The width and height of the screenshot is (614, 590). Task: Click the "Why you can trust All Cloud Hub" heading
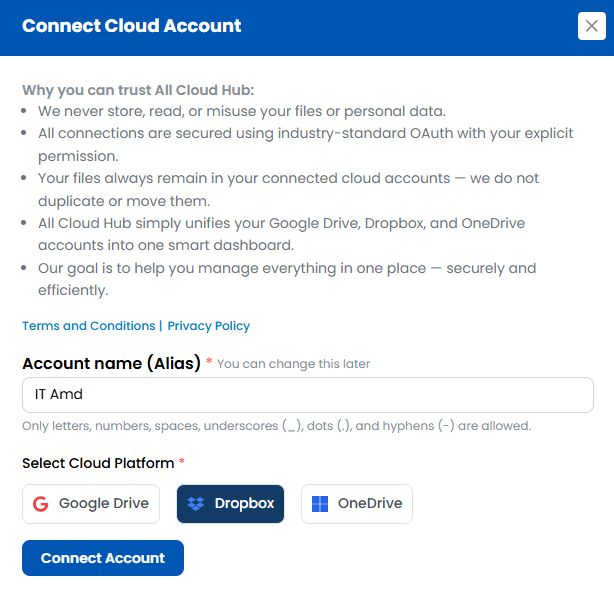pos(136,88)
